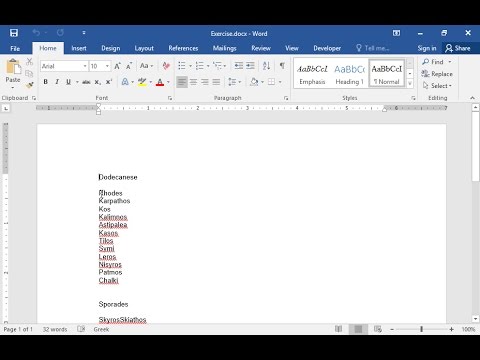Expand the Styles gallery More arrow
Screen dimensions: 480x360
click(x=410, y=84)
